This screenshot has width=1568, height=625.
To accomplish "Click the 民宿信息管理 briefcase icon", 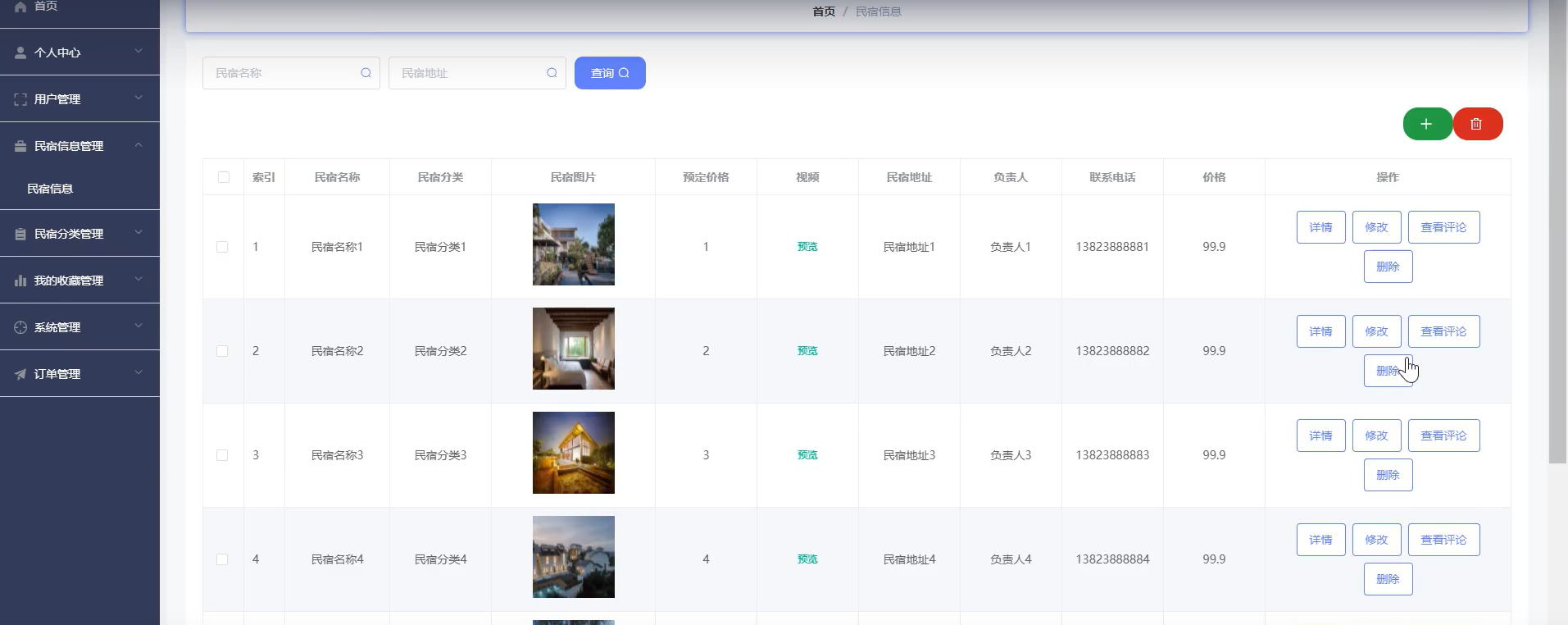I will (x=20, y=146).
